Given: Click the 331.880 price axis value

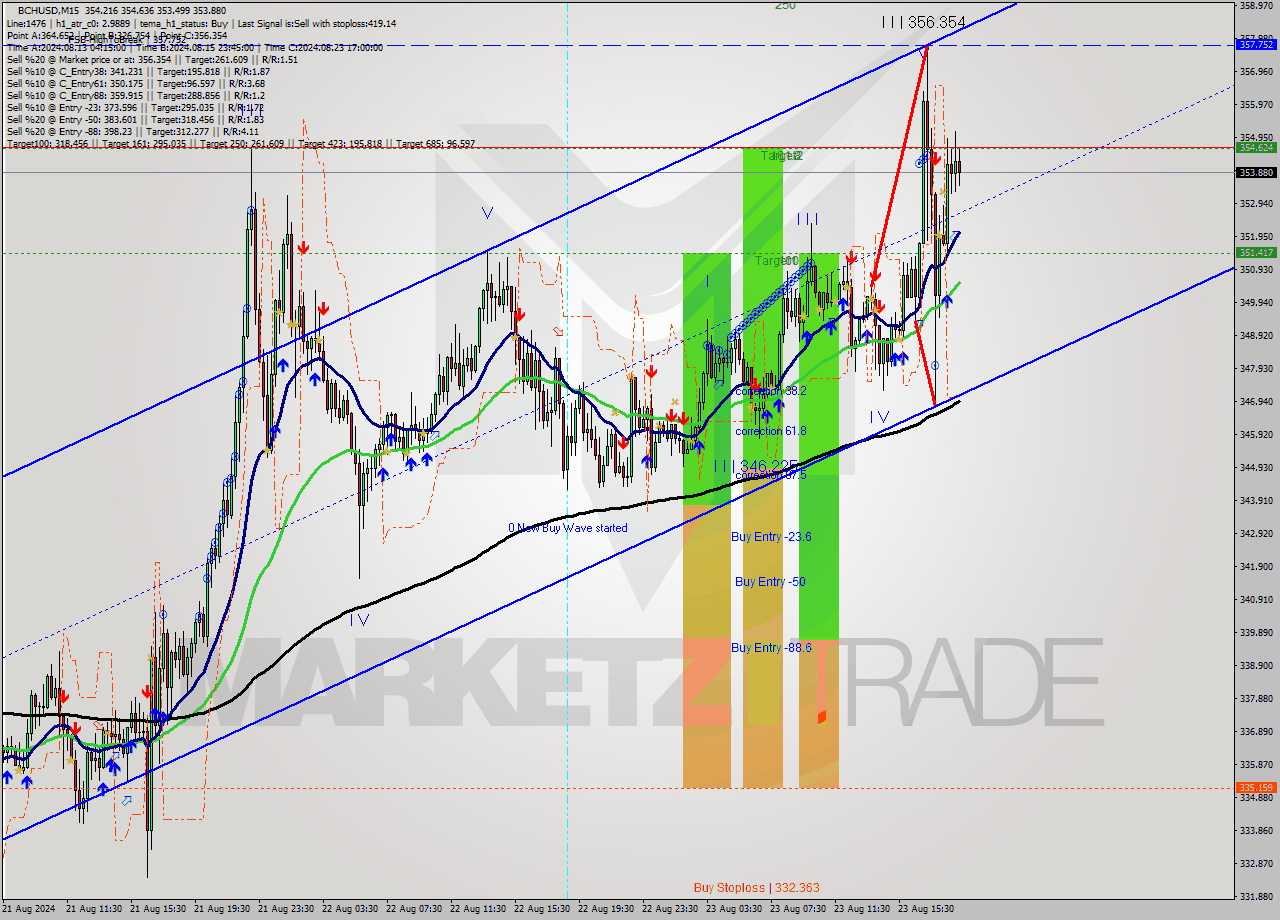Looking at the screenshot, I should [1256, 896].
